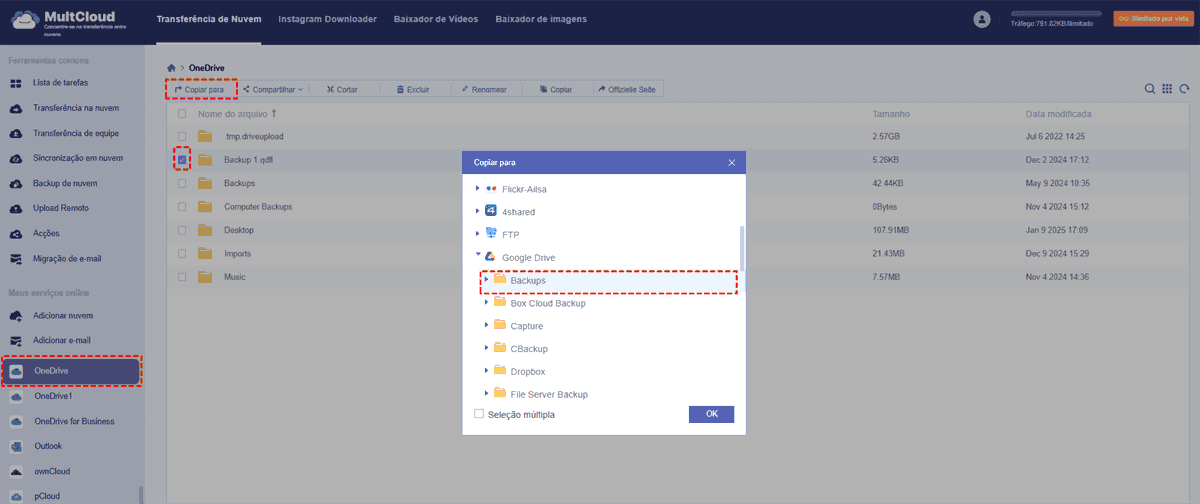This screenshot has width=1200, height=504.
Task: Expand the FTP tree node
Action: [478, 234]
